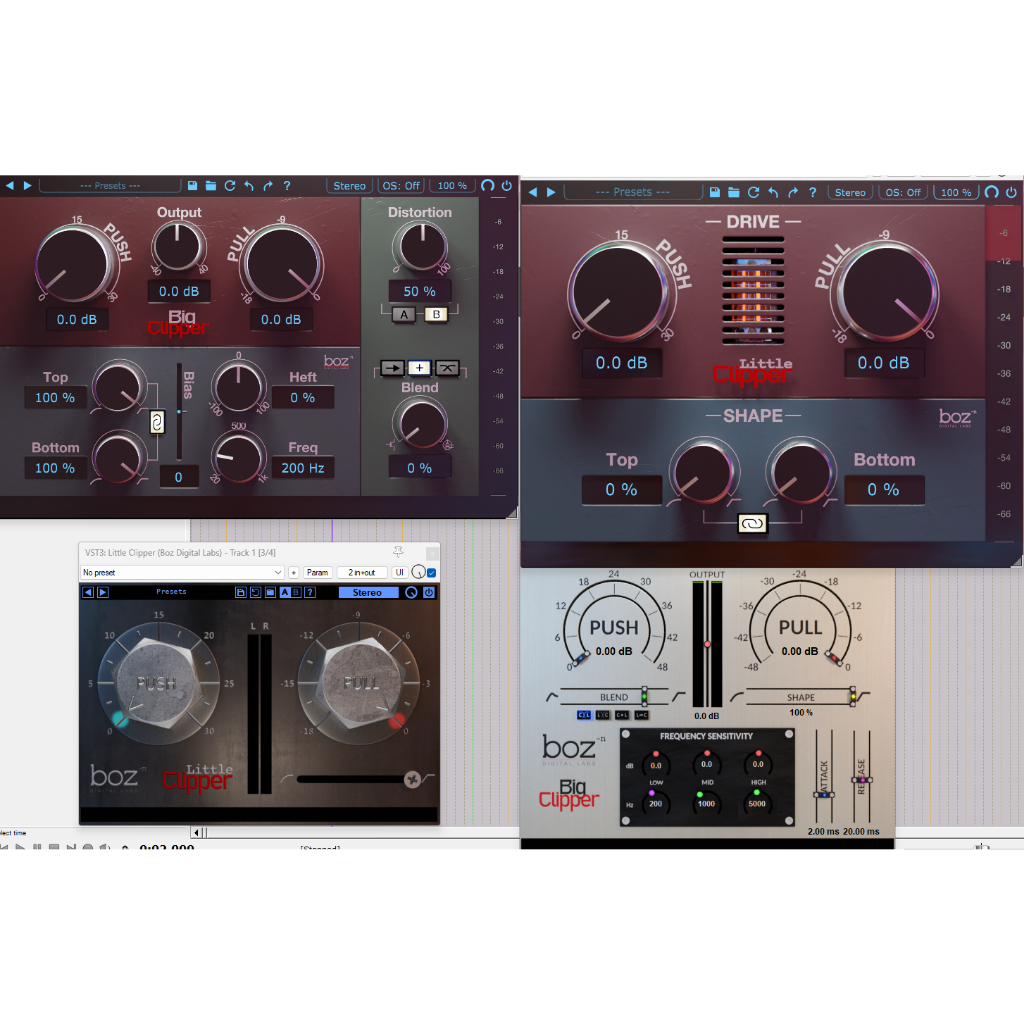Toggle the Top/Bottom link button in Big Clipper
The image size is (1024, 1024).
point(156,423)
